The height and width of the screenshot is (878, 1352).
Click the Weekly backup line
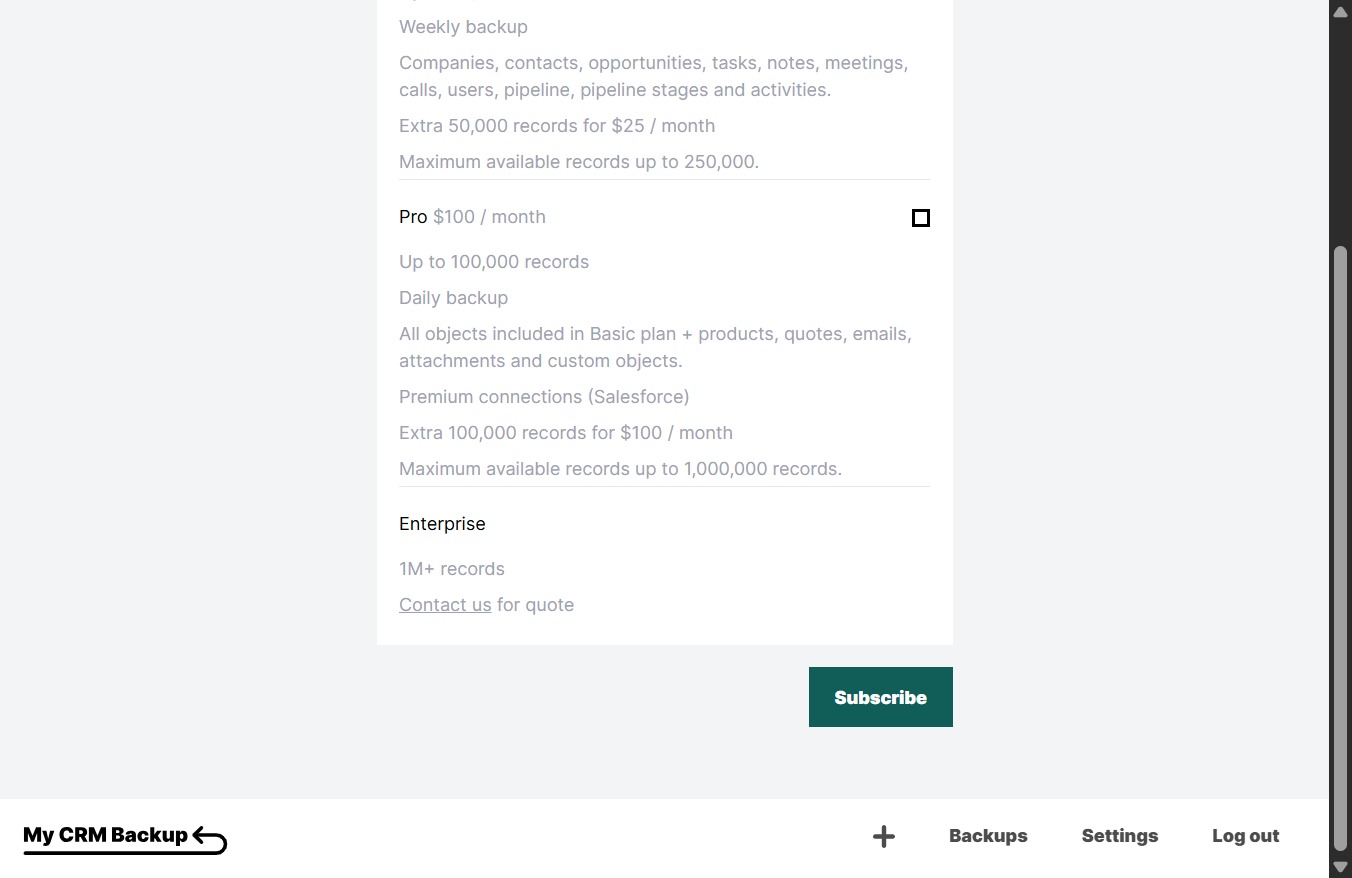463,27
